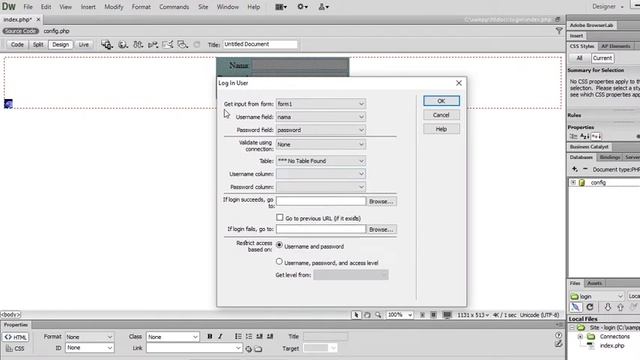The image size is (640, 360).
Task: Browse for login succeeds page
Action: (x=381, y=201)
